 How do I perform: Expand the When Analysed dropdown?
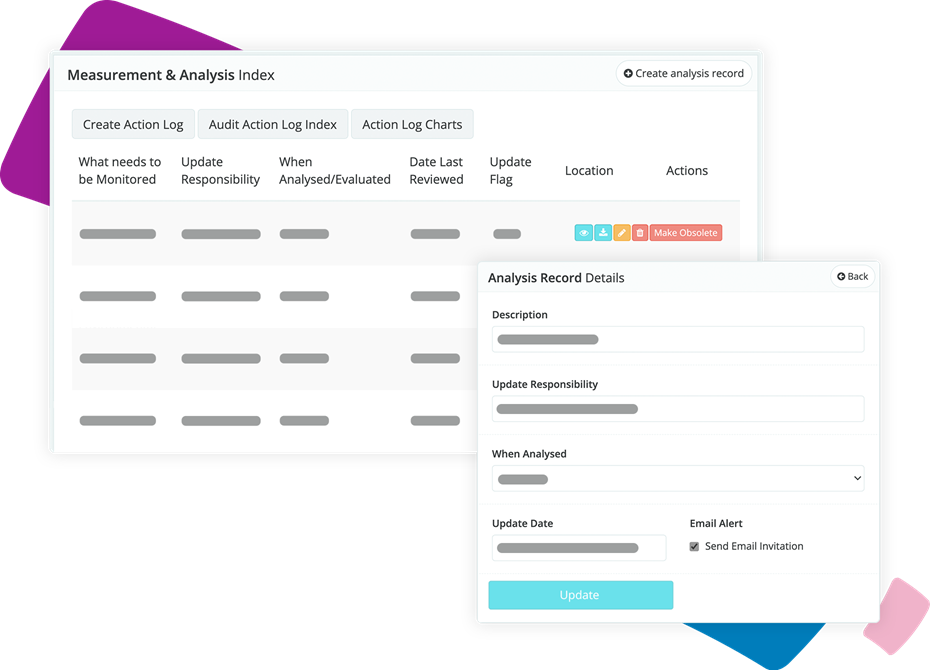click(x=678, y=478)
